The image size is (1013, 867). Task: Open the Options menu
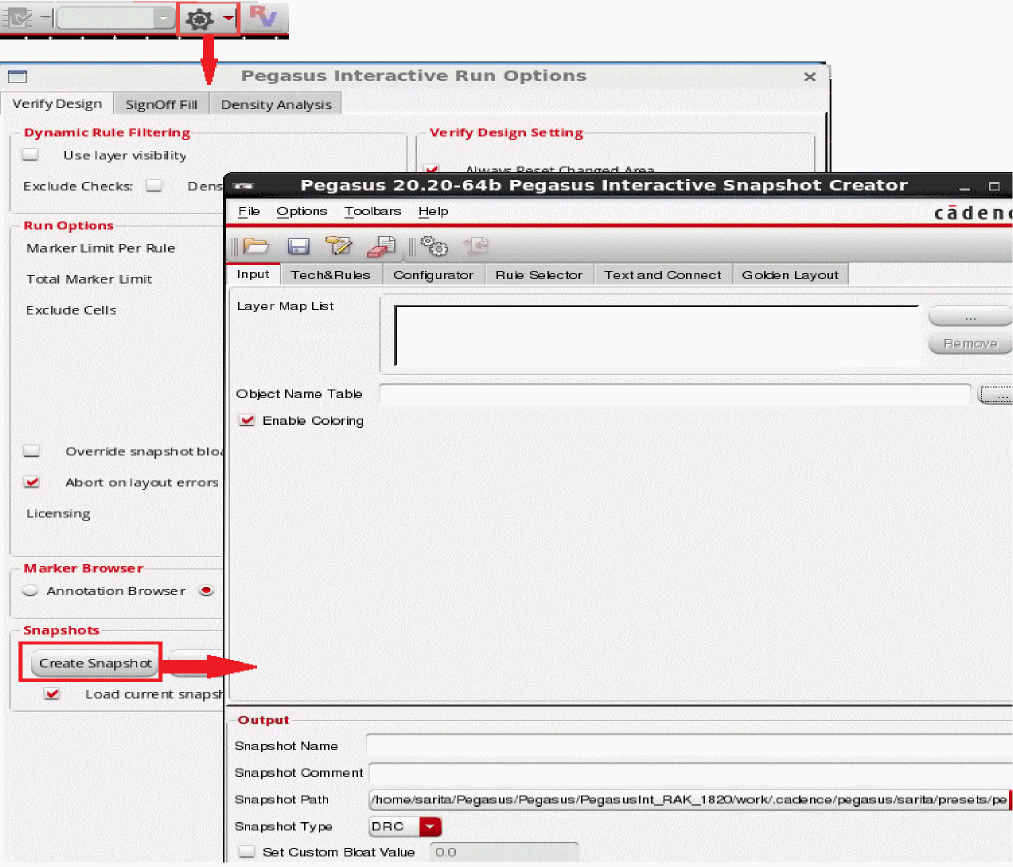pos(301,211)
